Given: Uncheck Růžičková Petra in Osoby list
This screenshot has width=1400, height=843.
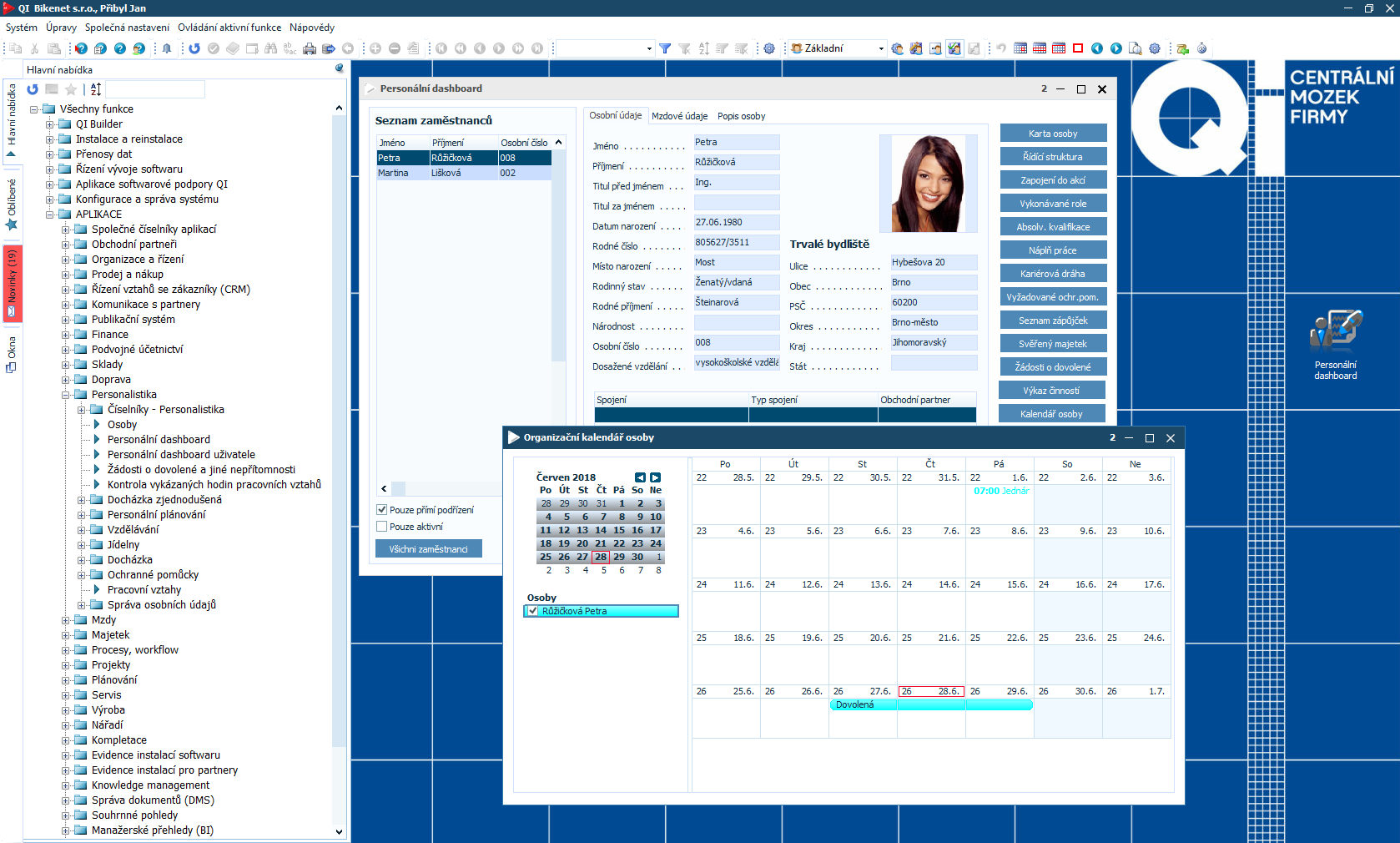Looking at the screenshot, I should (x=533, y=611).
